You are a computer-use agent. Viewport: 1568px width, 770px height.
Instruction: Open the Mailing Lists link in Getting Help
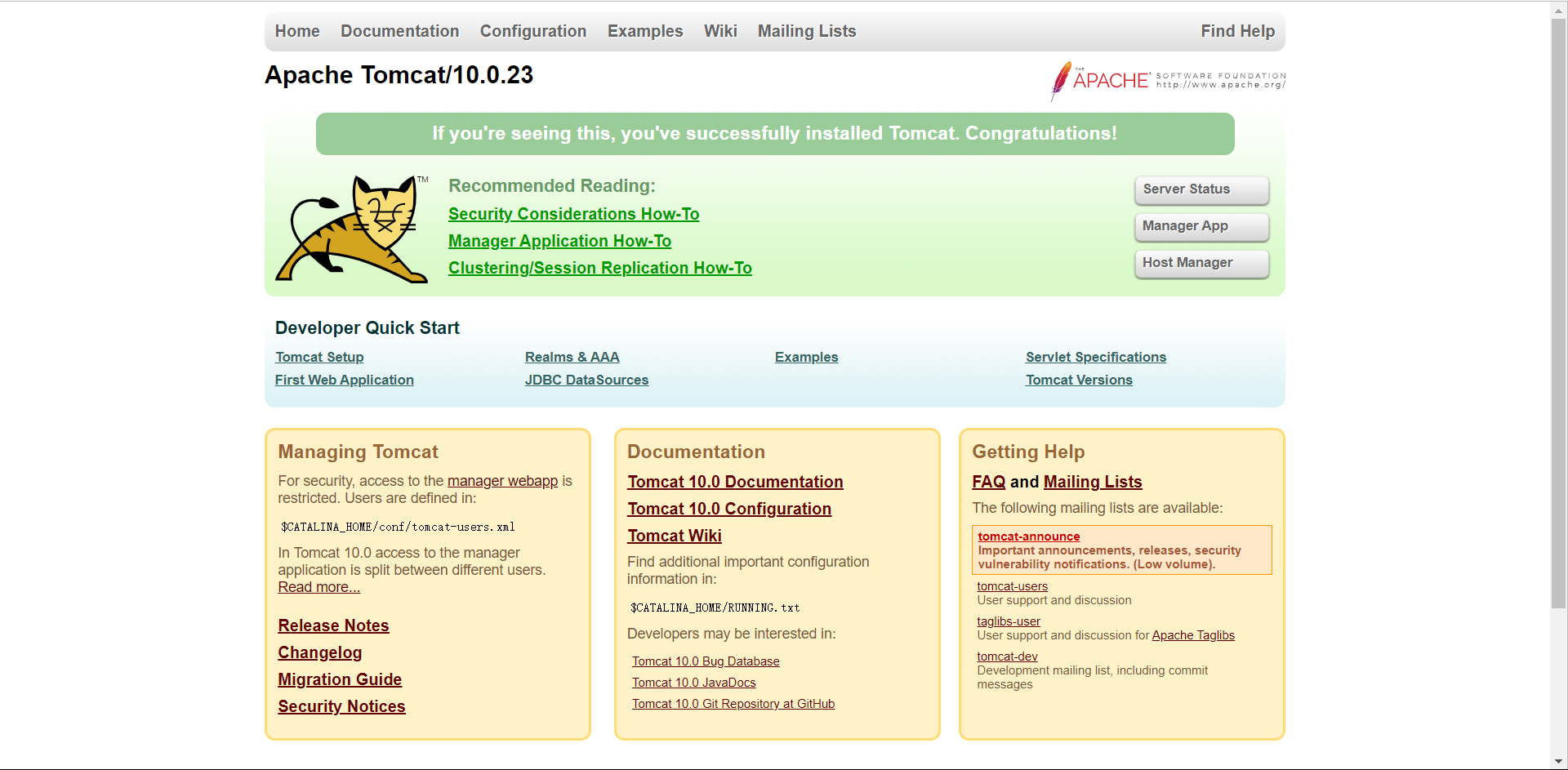(x=1093, y=482)
